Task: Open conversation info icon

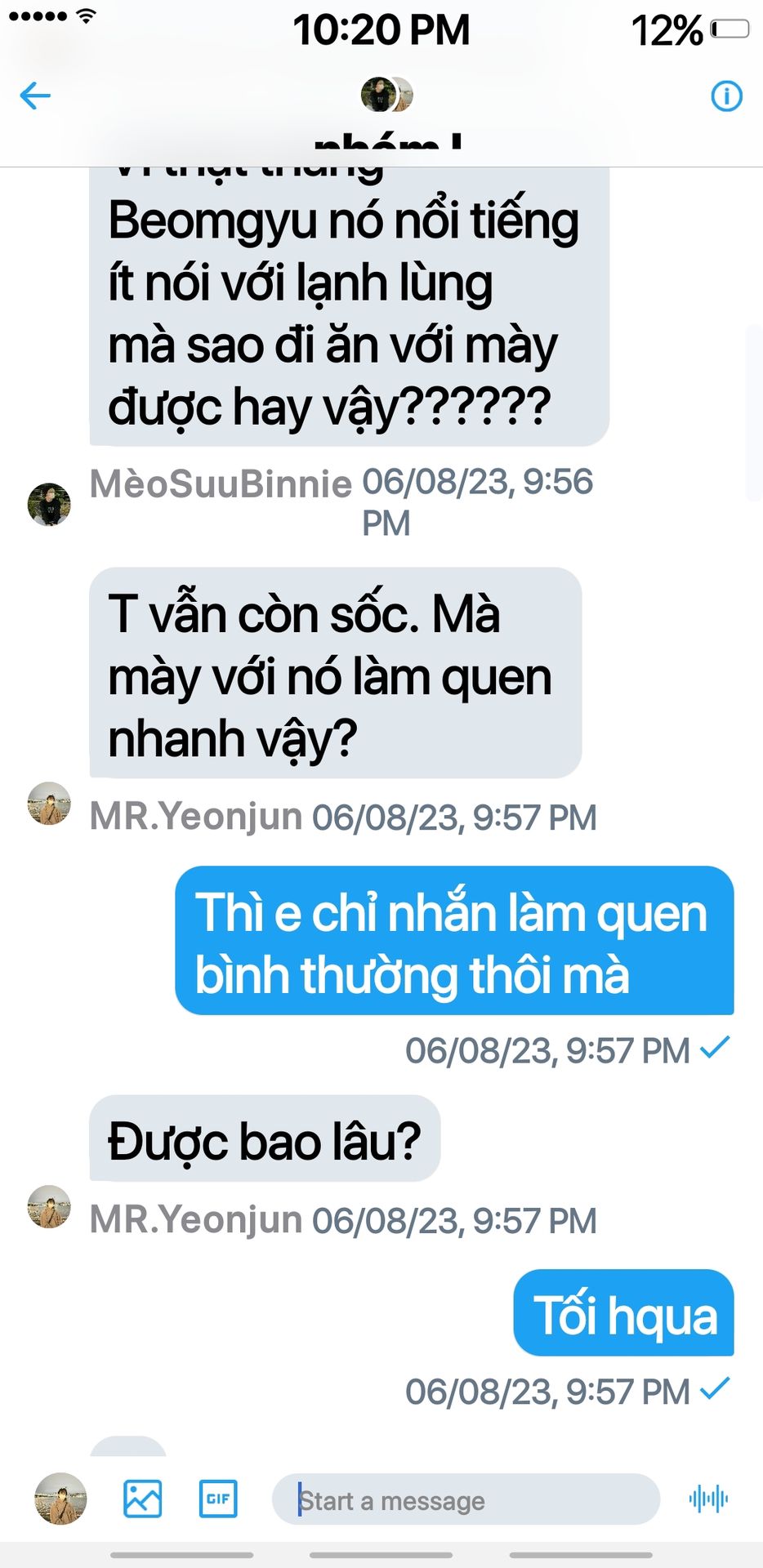Action: pos(726,96)
